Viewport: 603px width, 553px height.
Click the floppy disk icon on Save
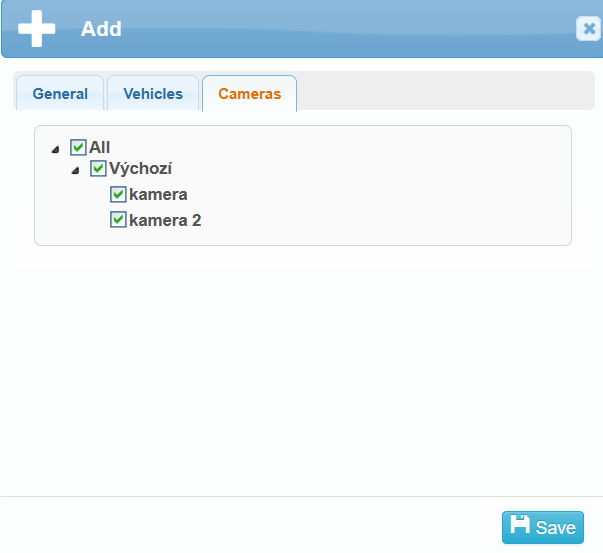click(x=520, y=526)
